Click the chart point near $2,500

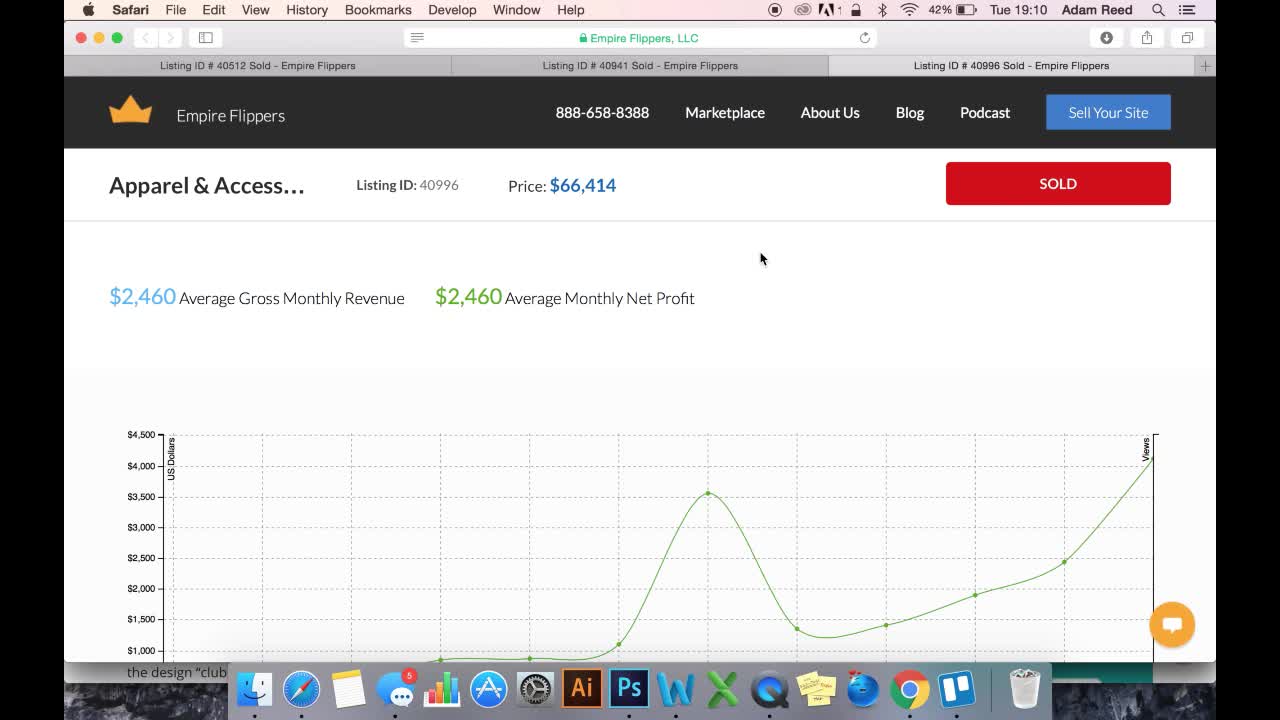pos(1064,562)
